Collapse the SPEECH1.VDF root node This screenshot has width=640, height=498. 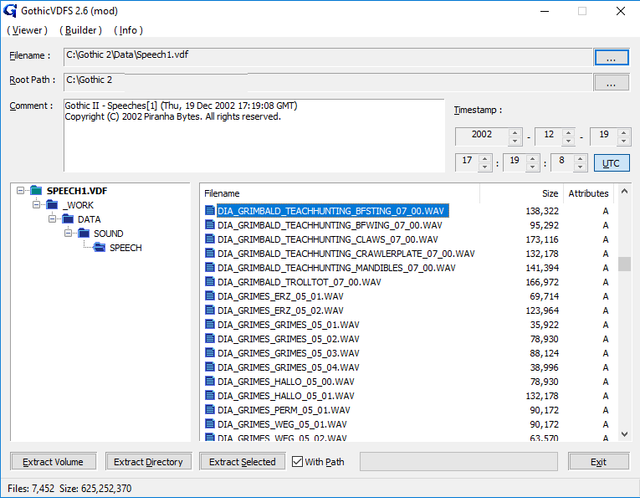coord(20,191)
